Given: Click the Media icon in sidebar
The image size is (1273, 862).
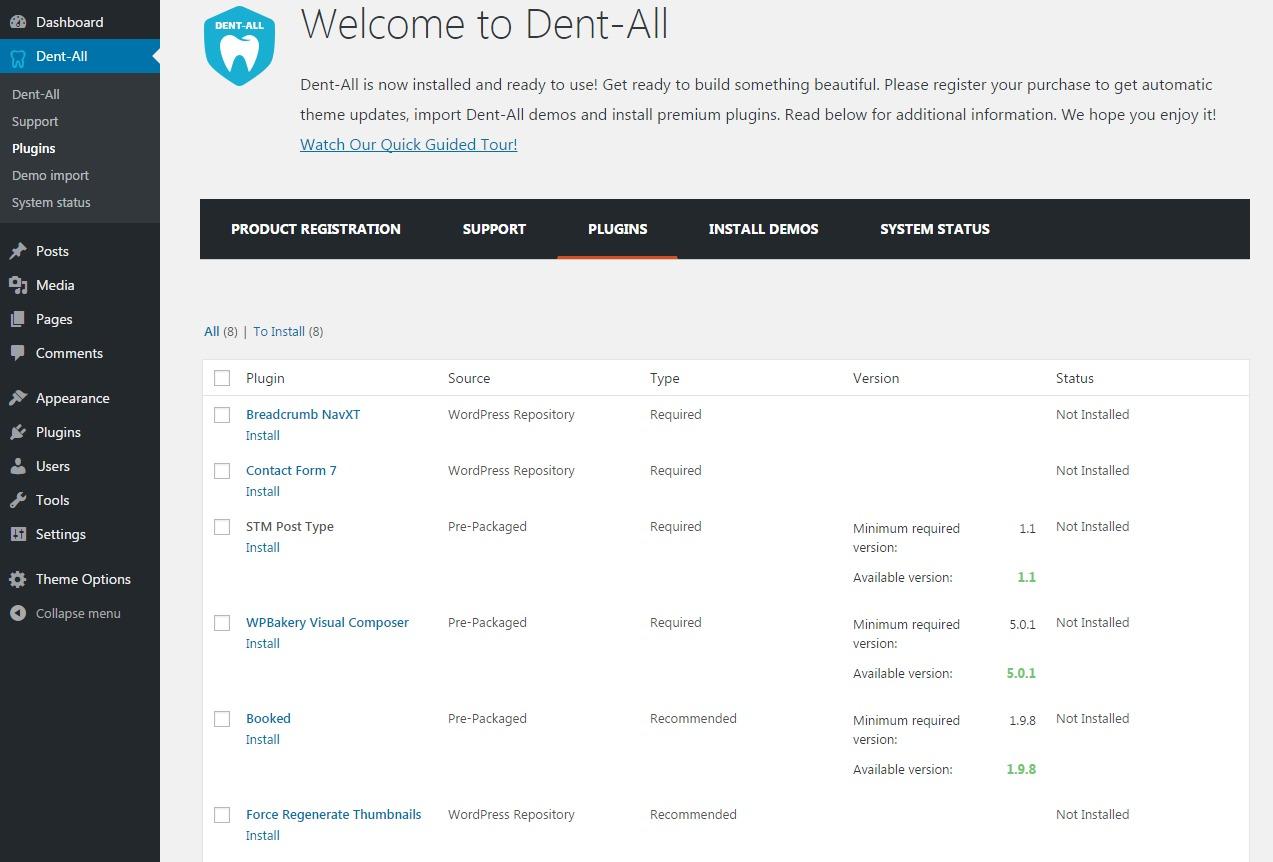Looking at the screenshot, I should point(18,285).
